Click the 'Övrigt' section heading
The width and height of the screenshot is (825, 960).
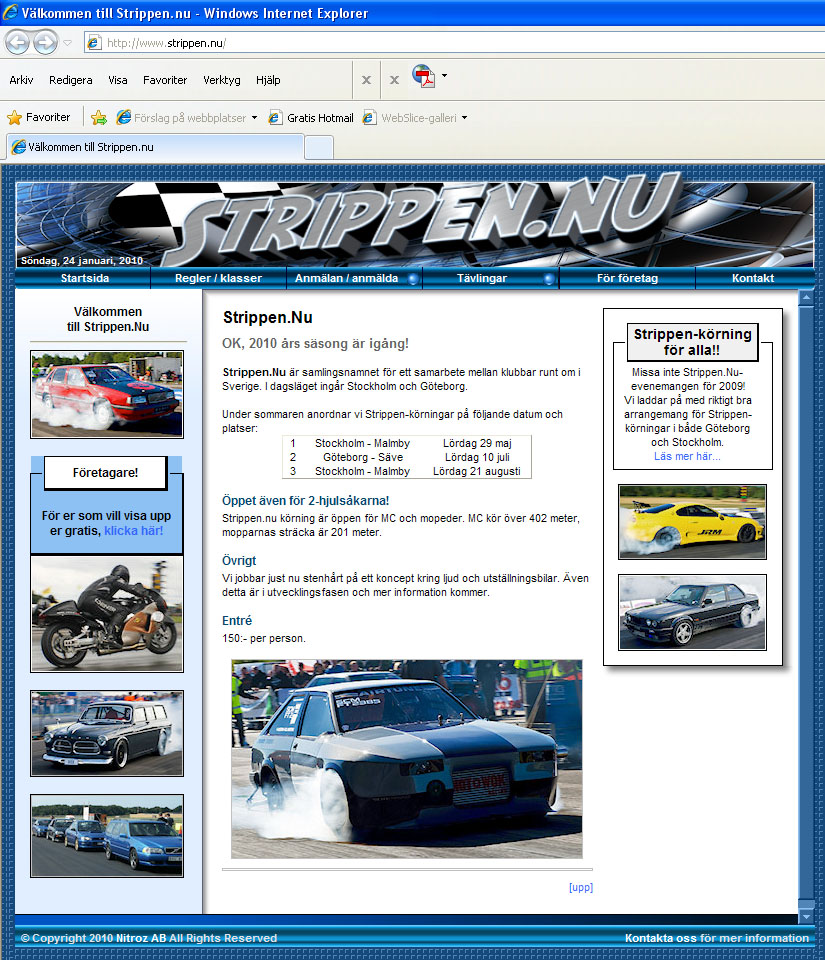[239, 561]
